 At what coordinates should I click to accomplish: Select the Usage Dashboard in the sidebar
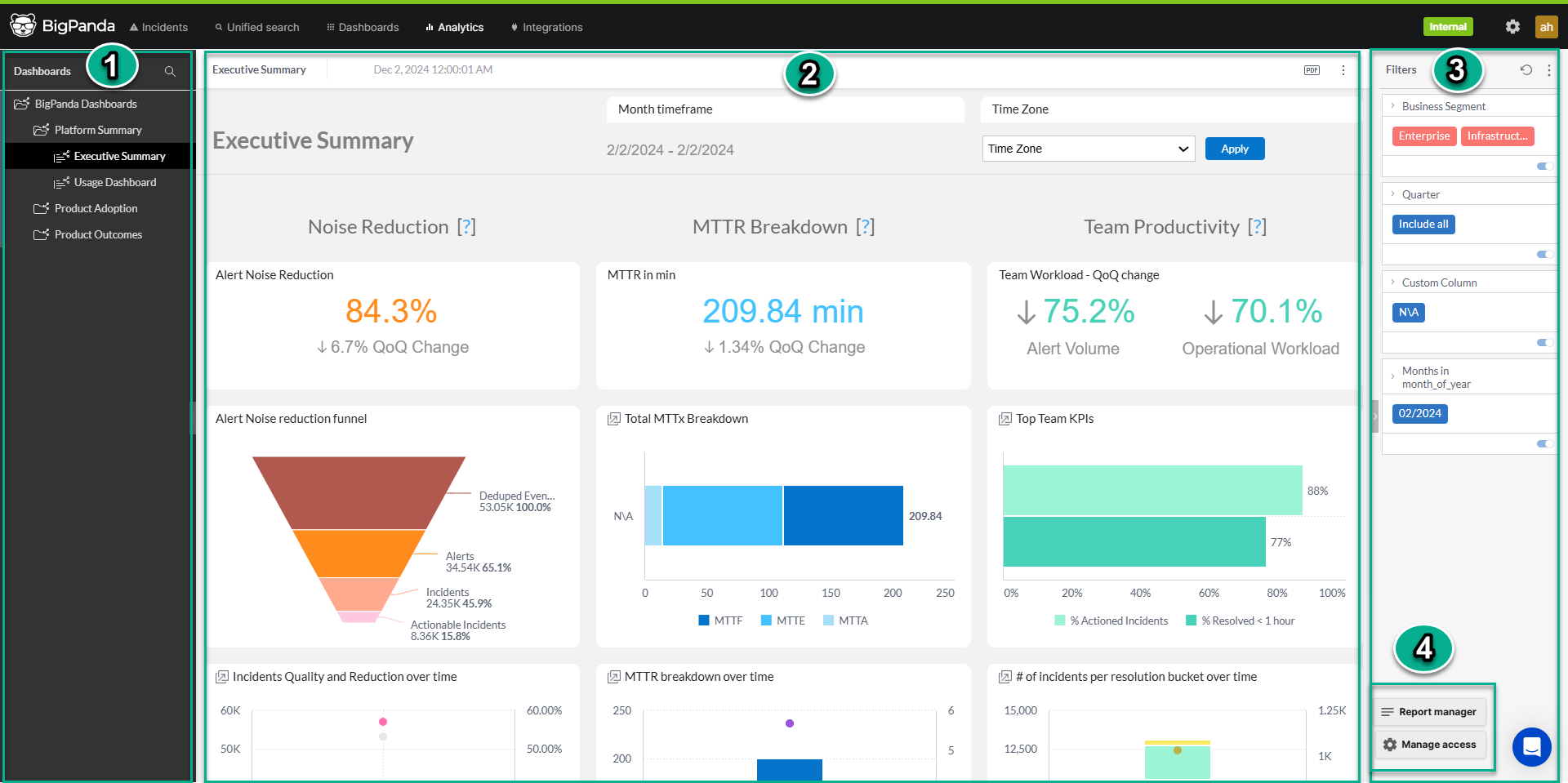114,182
